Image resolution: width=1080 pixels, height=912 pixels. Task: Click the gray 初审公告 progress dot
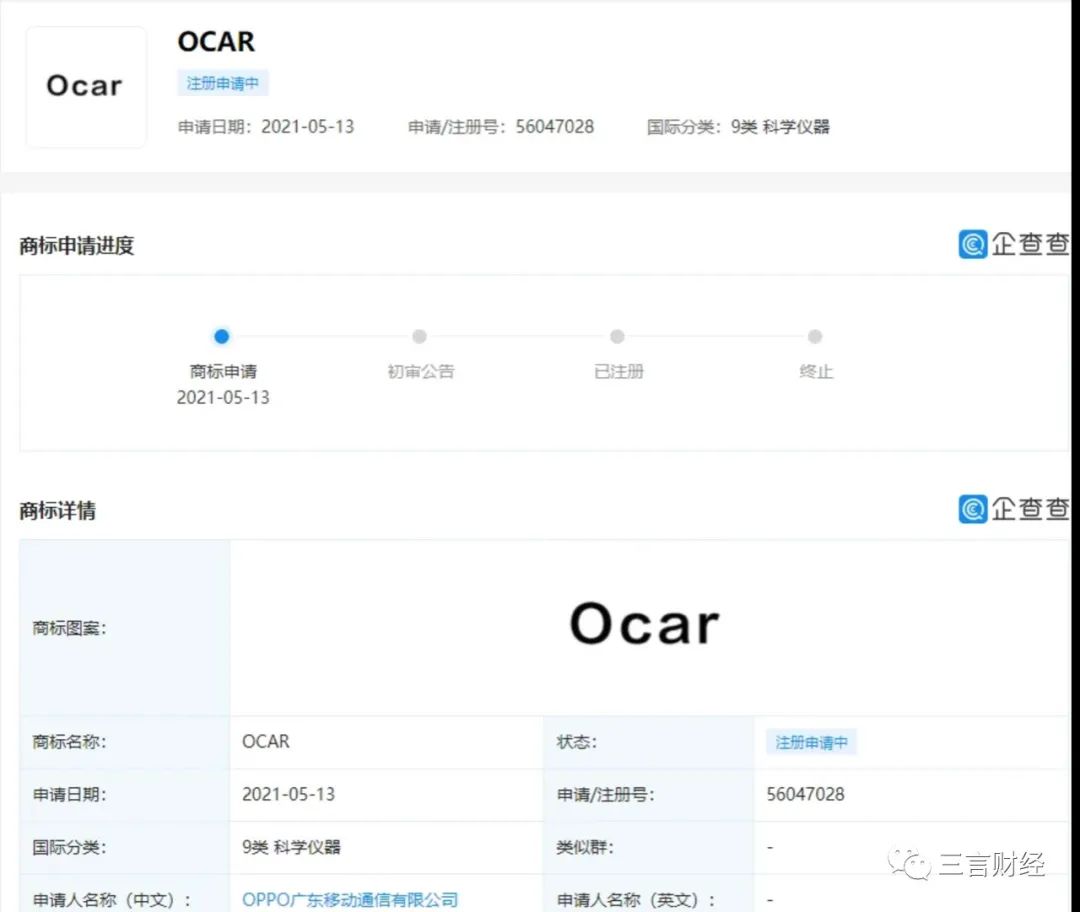point(419,337)
